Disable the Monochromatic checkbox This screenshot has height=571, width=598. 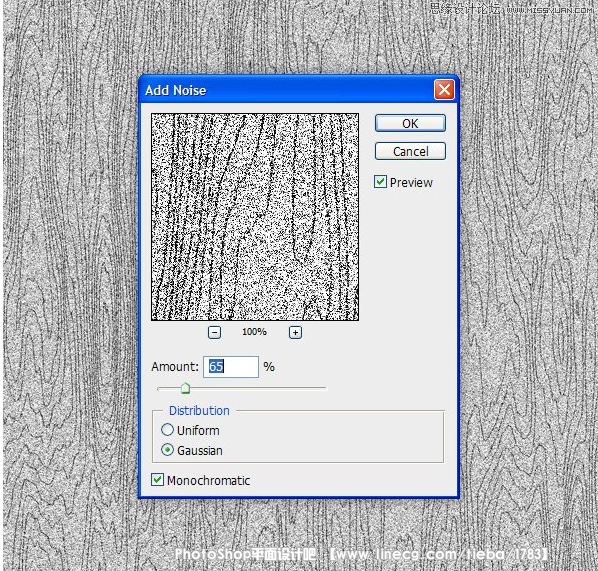coord(158,479)
